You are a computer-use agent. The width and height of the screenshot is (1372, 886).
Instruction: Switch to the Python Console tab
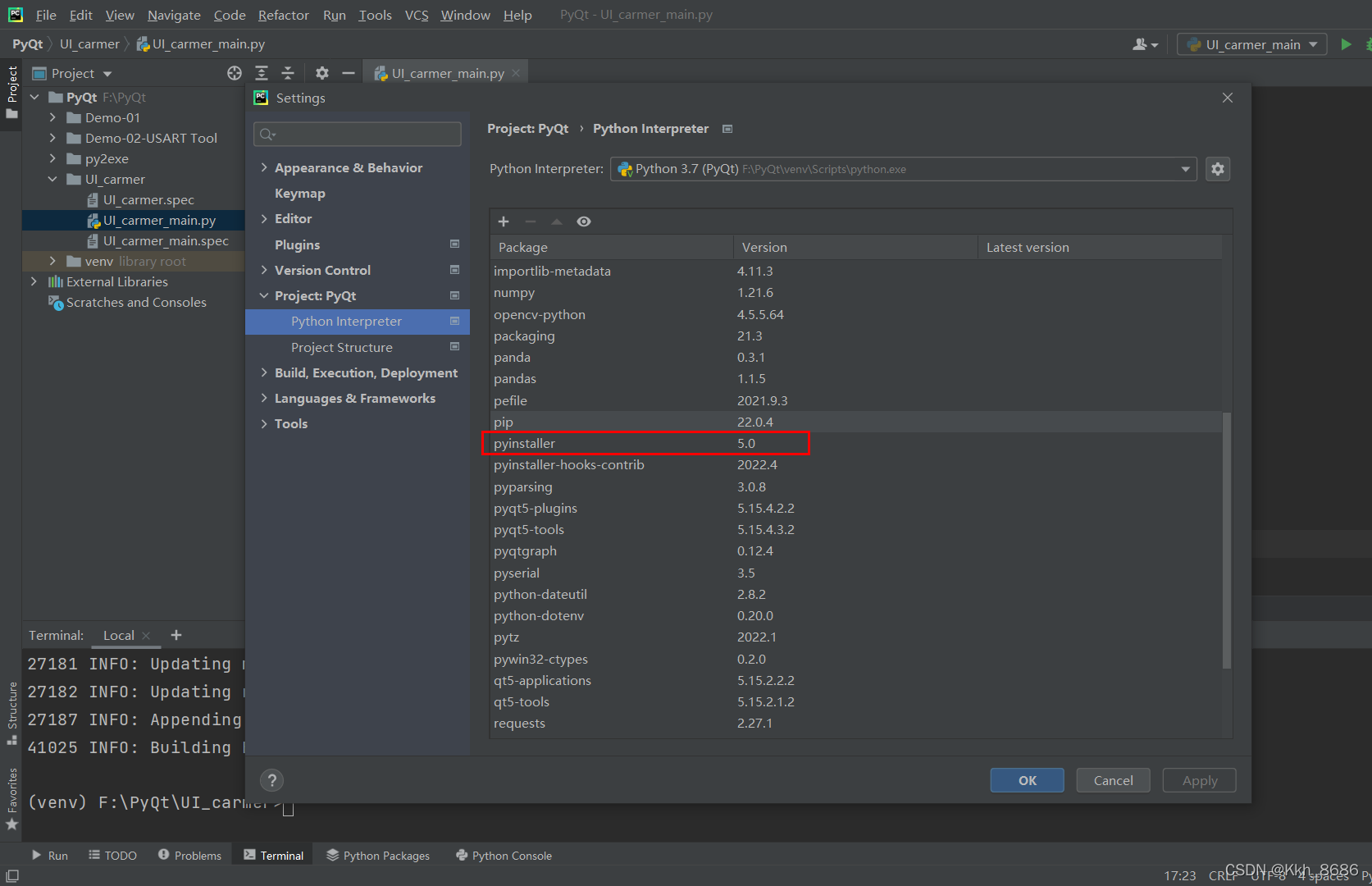point(504,855)
